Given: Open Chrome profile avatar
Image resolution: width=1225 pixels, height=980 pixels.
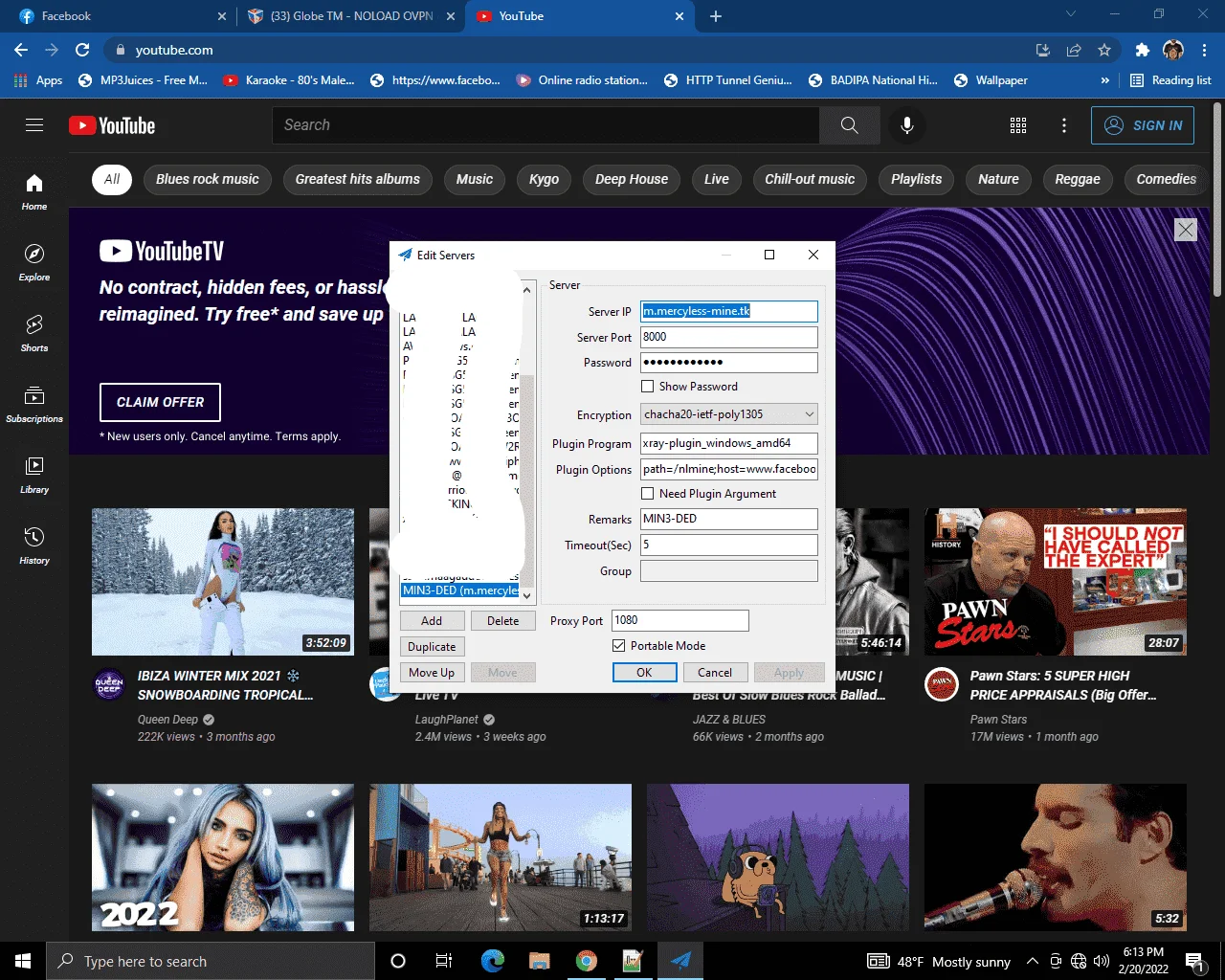Looking at the screenshot, I should pyautogui.click(x=1173, y=50).
